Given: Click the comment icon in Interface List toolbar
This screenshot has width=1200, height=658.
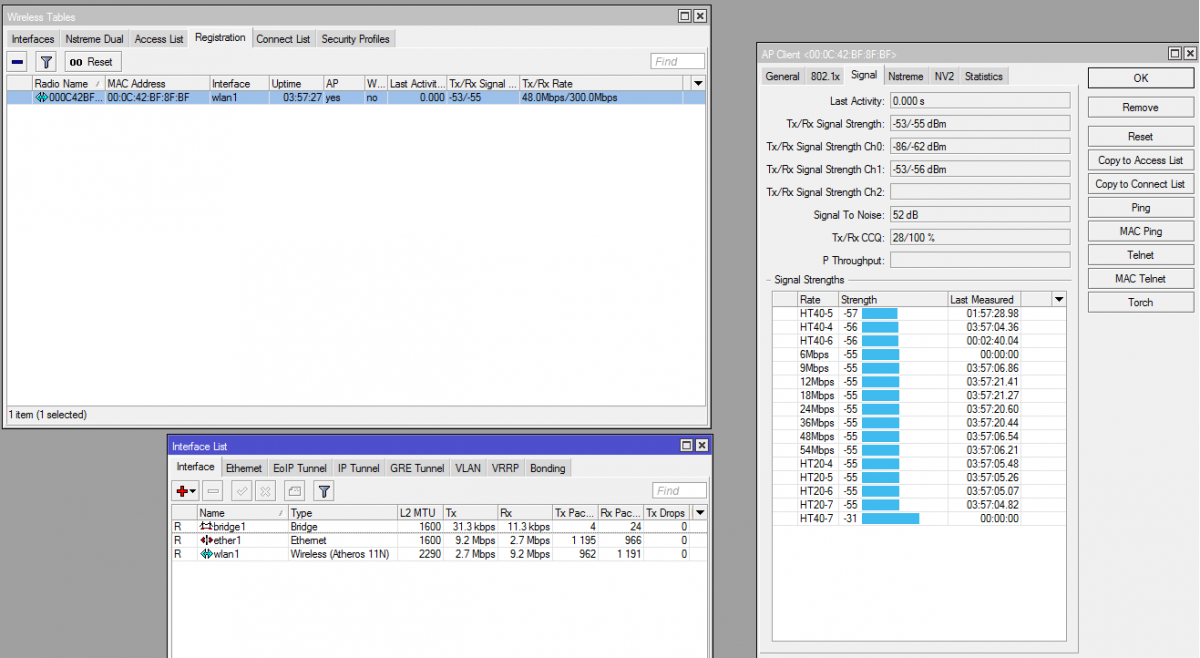Looking at the screenshot, I should pyautogui.click(x=294, y=491).
